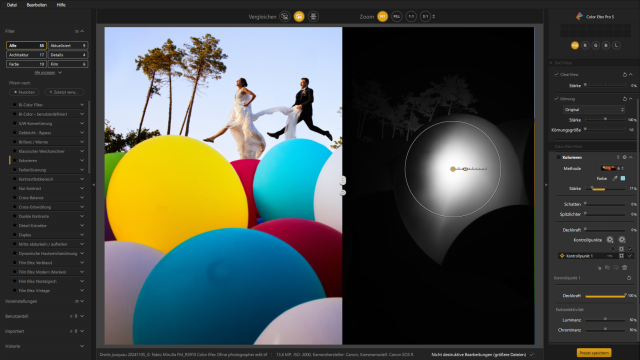Viewport: 640px width, 360px height.
Task: Show the luminance (L) histogram channel
Action: tap(616, 45)
